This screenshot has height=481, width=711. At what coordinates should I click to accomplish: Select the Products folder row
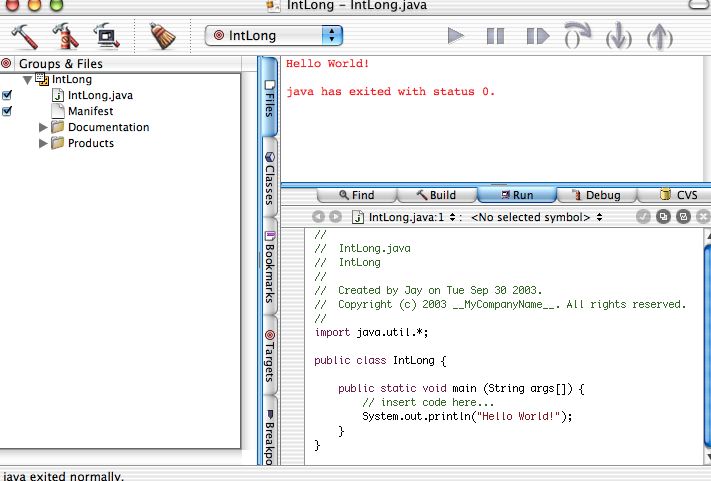click(91, 143)
